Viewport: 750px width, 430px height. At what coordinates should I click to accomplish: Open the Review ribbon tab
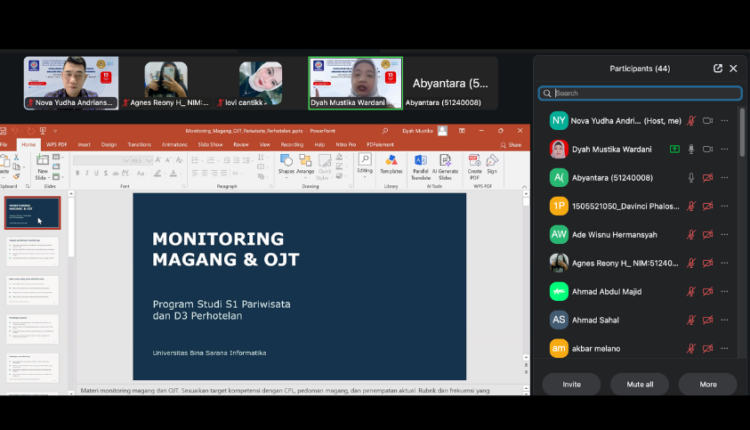[241, 144]
